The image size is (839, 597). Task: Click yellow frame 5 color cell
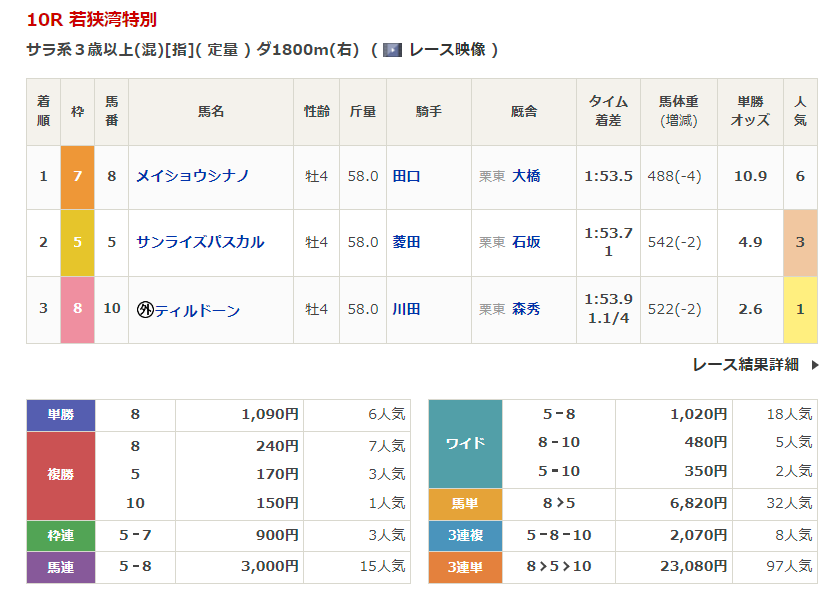click(77, 242)
